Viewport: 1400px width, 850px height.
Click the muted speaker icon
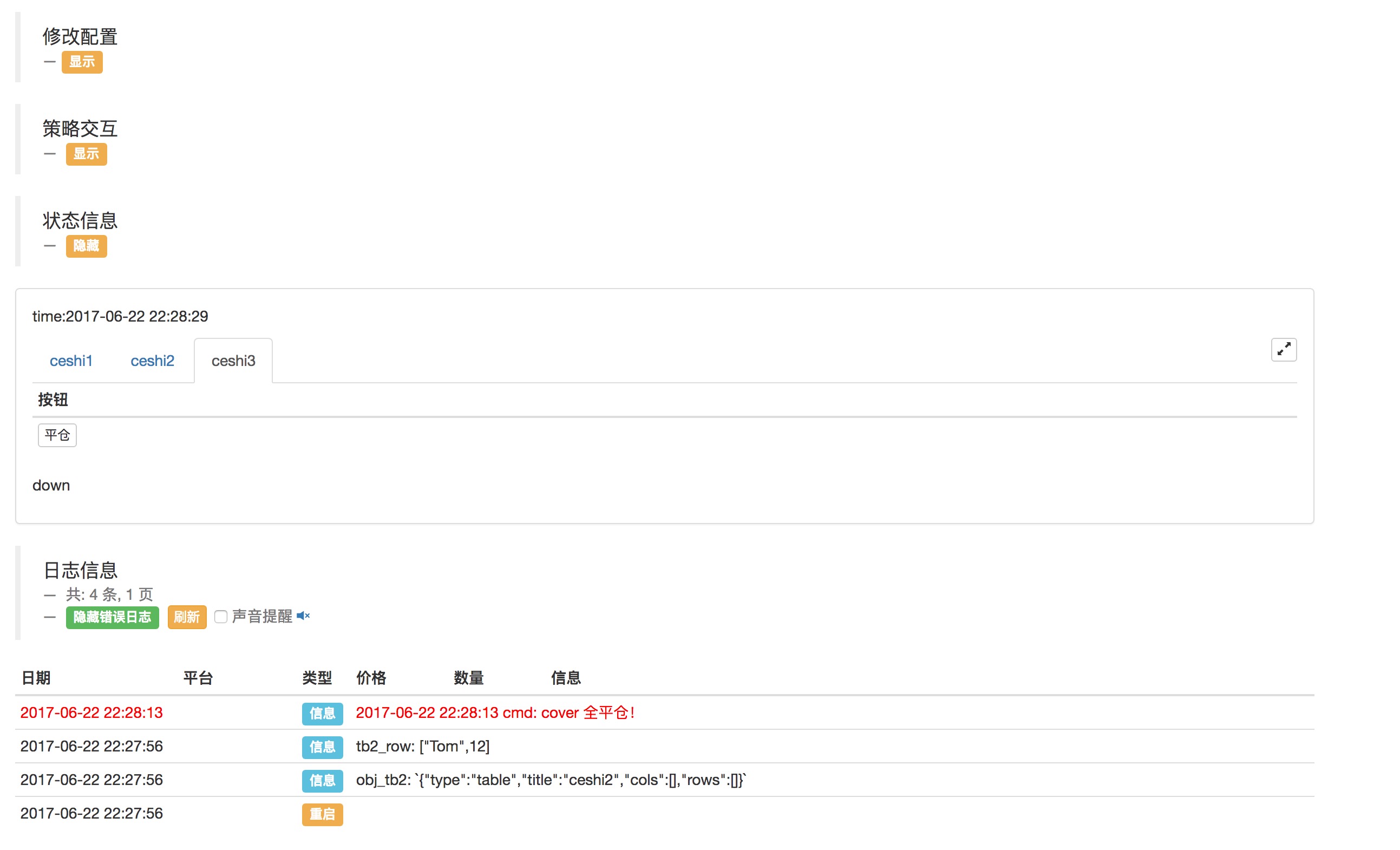303,616
